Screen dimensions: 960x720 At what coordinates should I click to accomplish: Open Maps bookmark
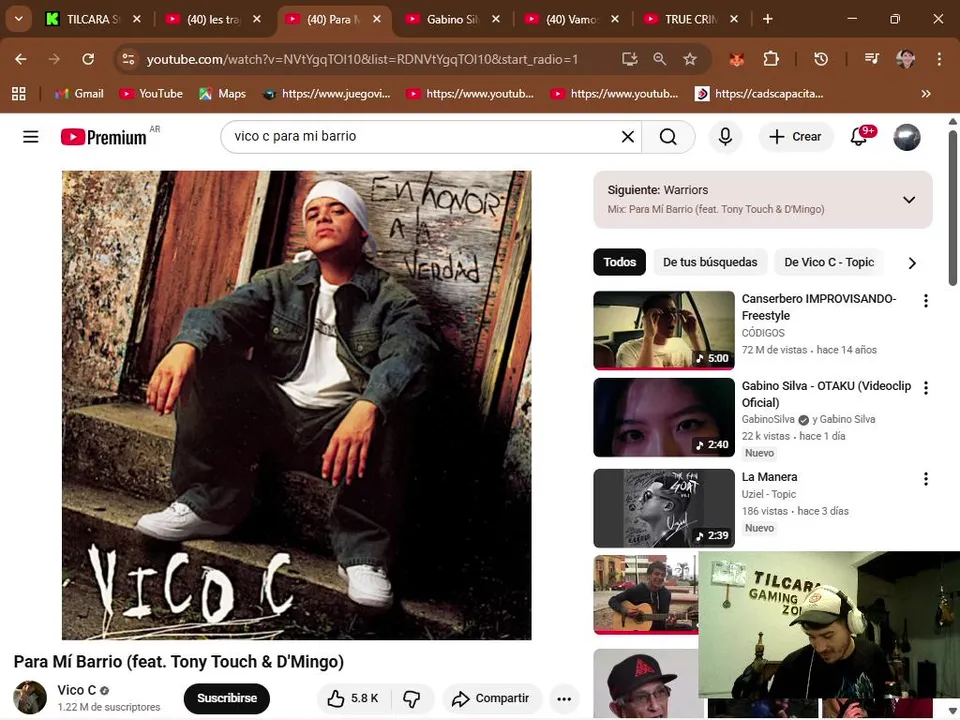[x=222, y=94]
